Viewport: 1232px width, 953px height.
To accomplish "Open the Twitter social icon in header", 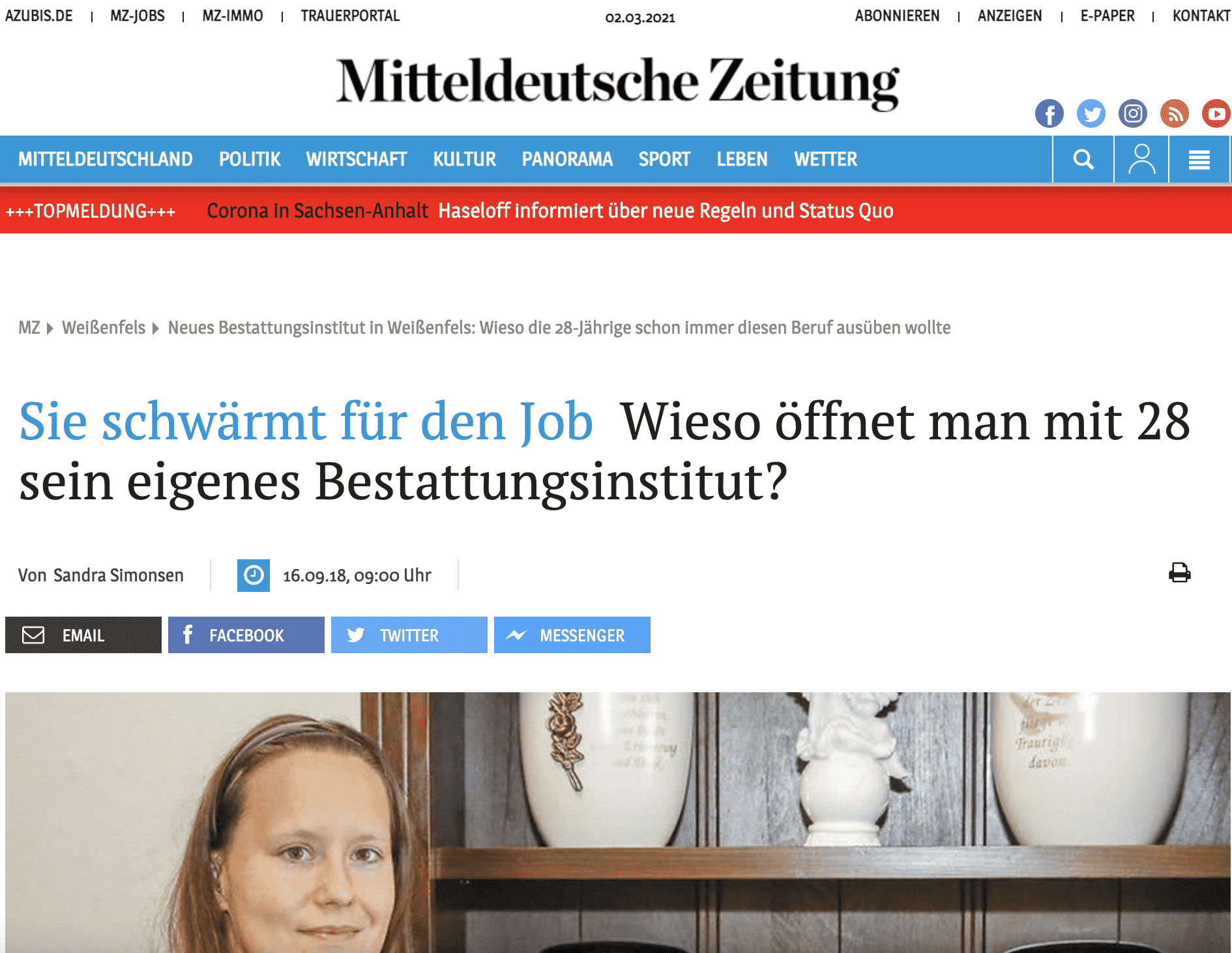I will (x=1091, y=113).
